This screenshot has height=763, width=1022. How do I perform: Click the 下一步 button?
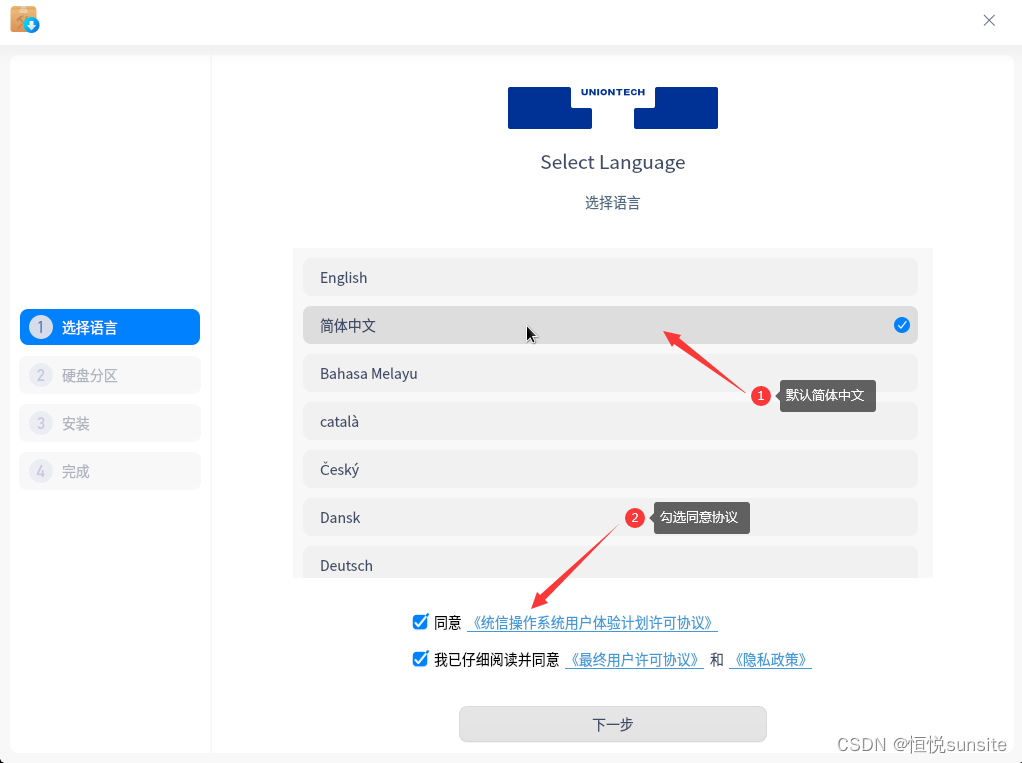(613, 724)
